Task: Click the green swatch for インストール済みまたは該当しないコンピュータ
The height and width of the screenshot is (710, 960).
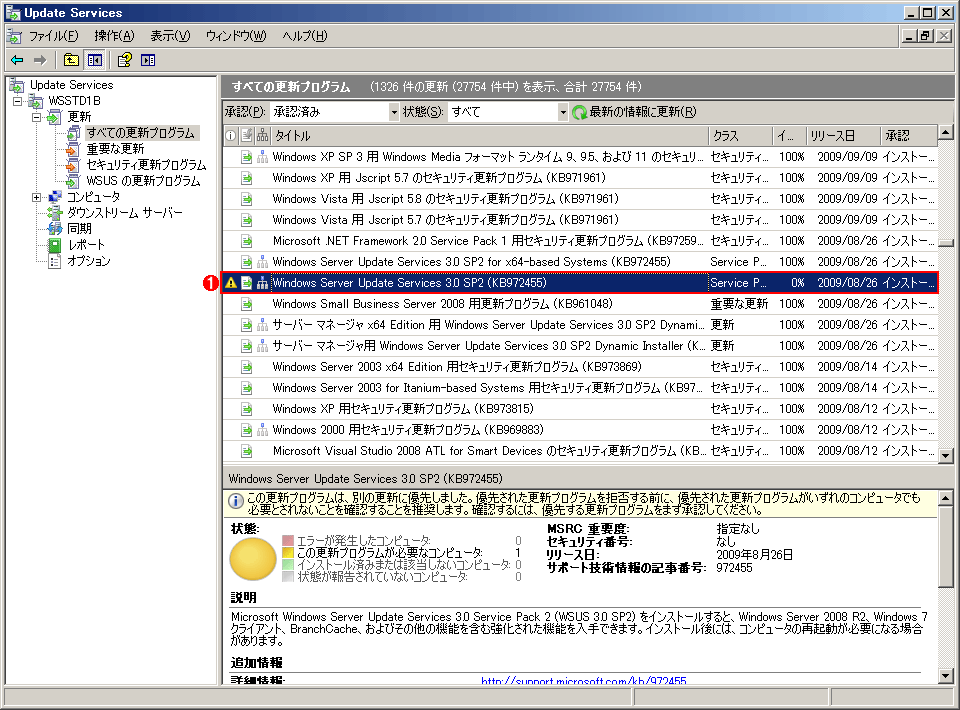Action: tap(288, 564)
